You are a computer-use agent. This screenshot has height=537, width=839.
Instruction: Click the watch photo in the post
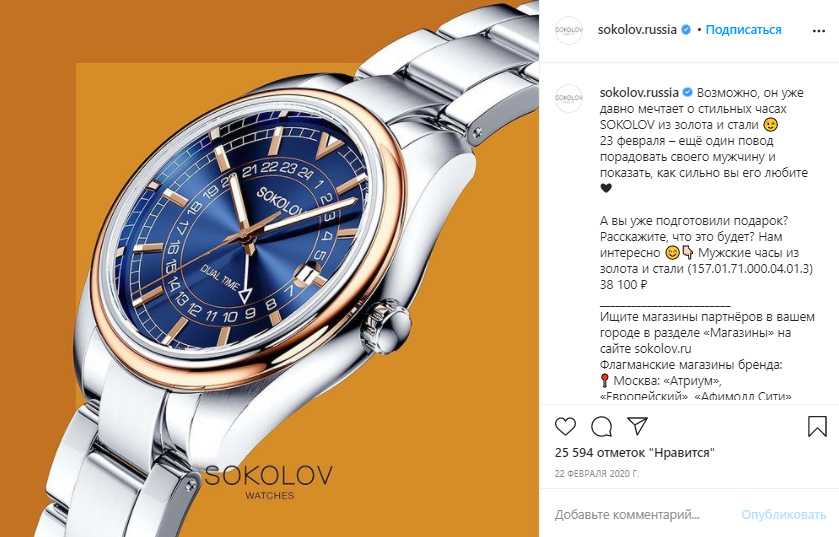(x=270, y=268)
